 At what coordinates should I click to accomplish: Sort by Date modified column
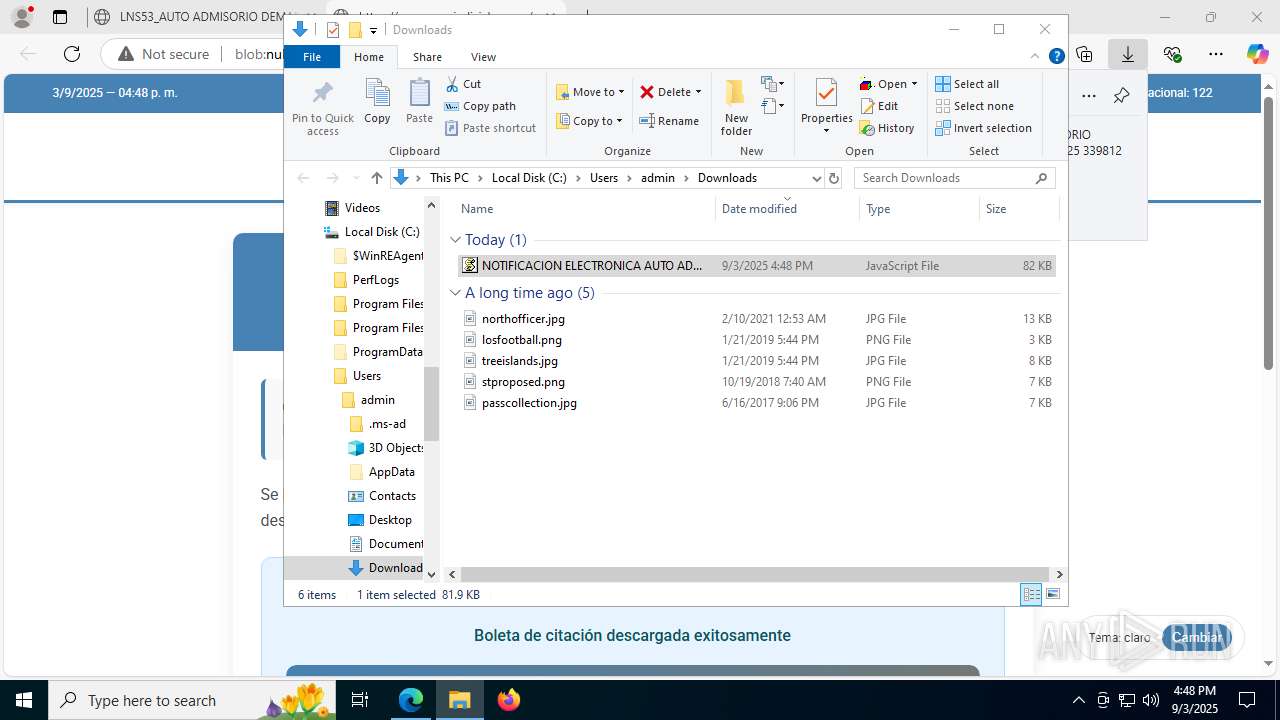(x=786, y=209)
